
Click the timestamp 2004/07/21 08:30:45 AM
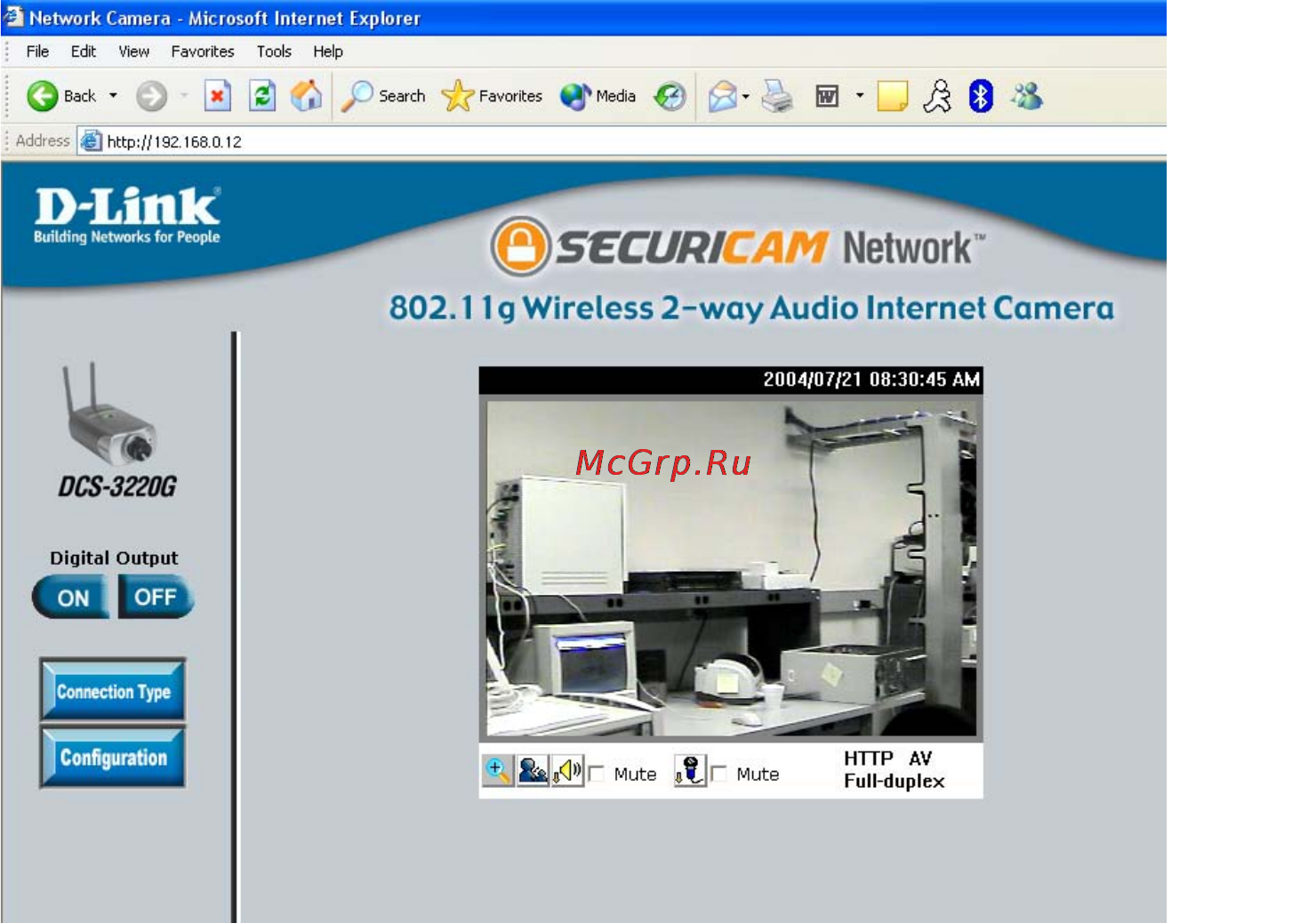coord(871,380)
